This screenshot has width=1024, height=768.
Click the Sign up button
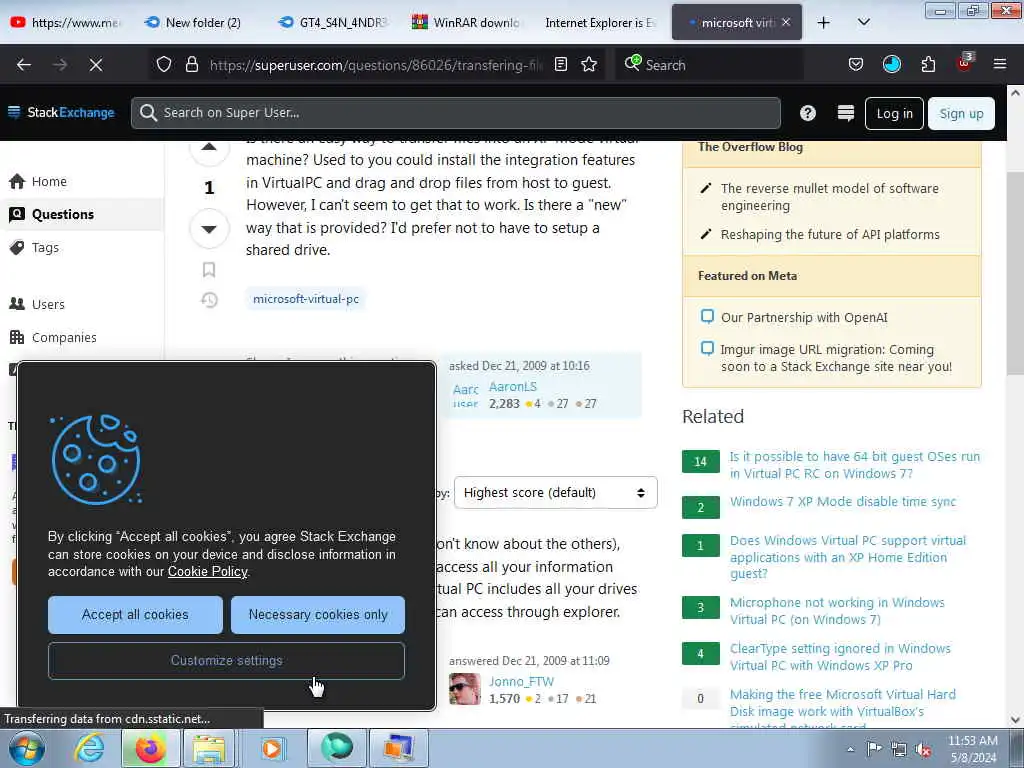pos(961,114)
